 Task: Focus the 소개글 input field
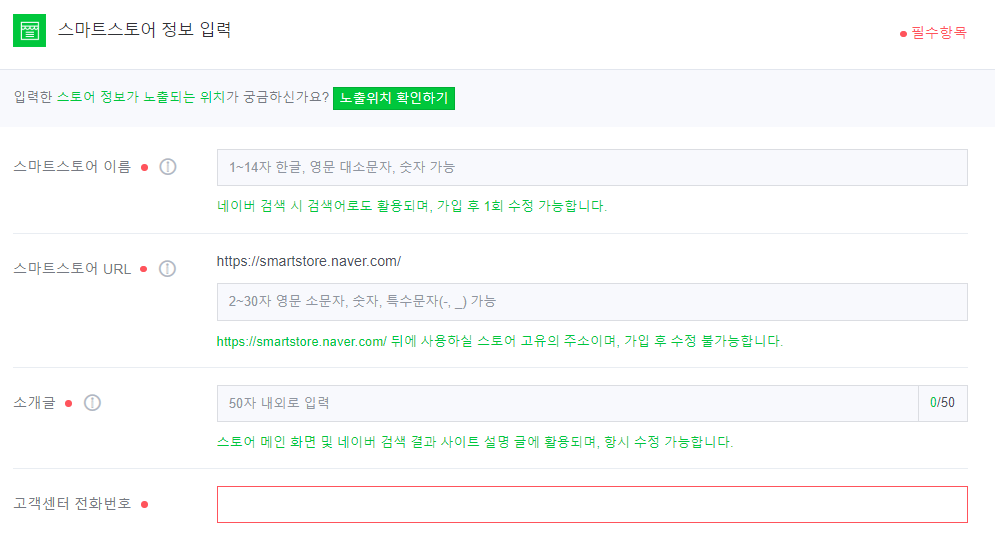pos(568,403)
